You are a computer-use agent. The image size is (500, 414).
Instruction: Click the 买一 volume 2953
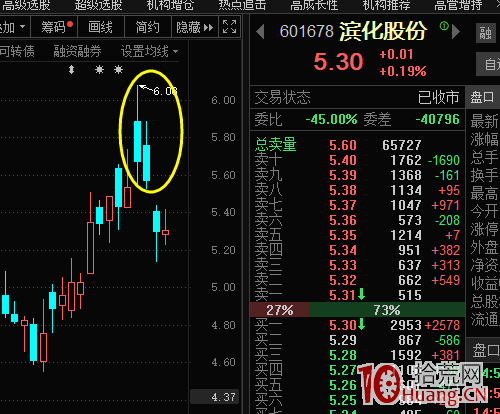click(x=406, y=325)
